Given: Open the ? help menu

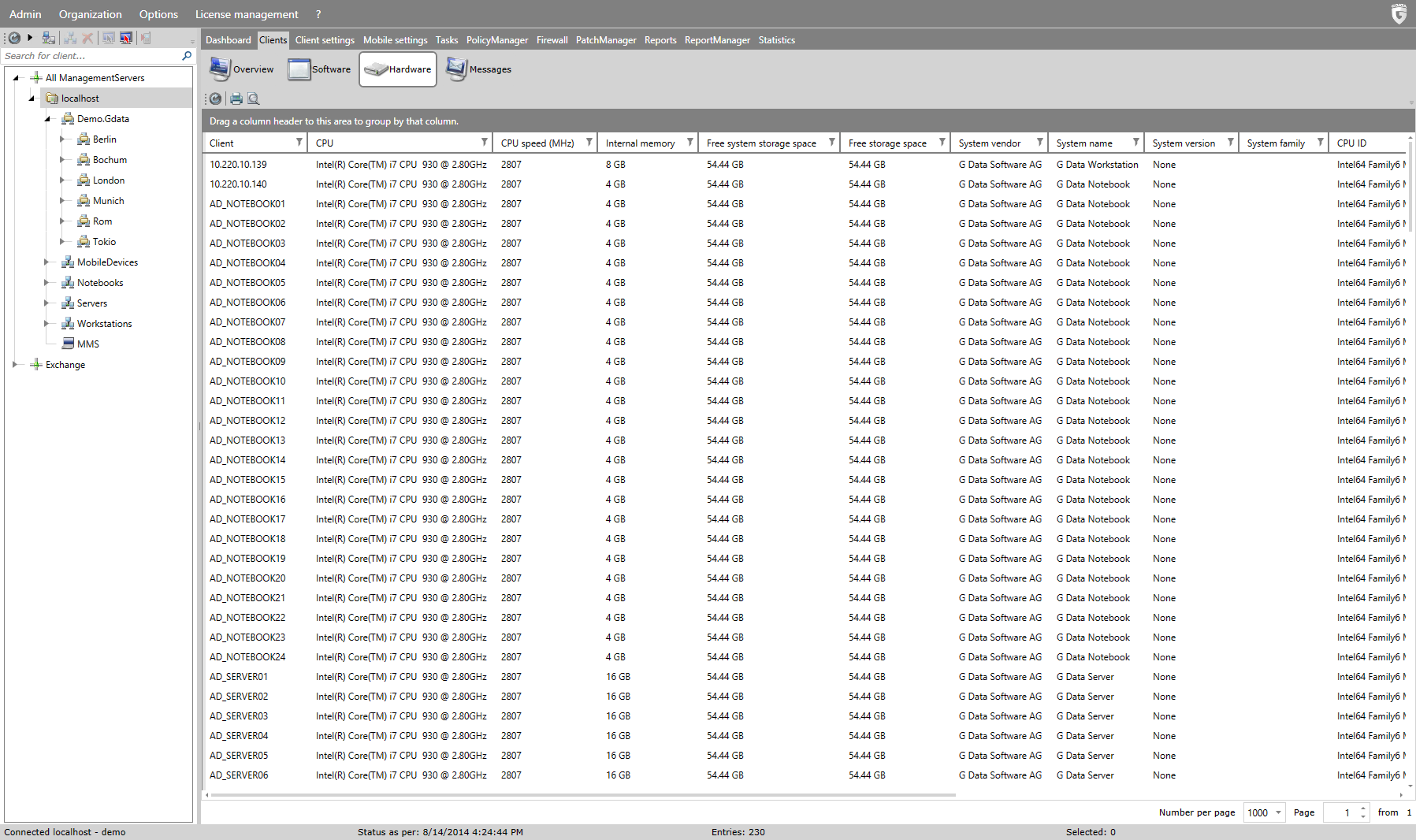Looking at the screenshot, I should point(318,14).
